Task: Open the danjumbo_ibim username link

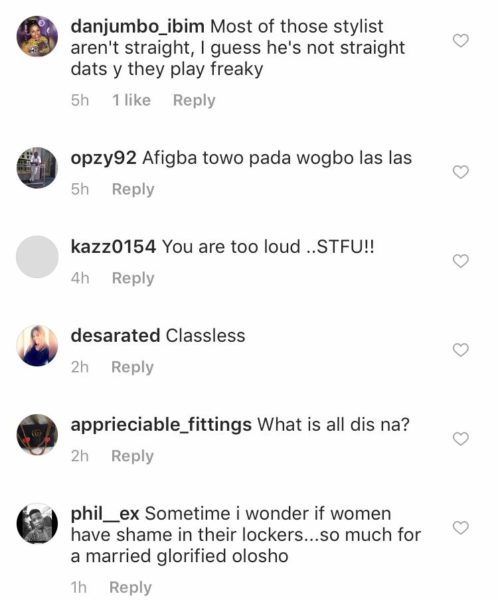Action: click(137, 27)
